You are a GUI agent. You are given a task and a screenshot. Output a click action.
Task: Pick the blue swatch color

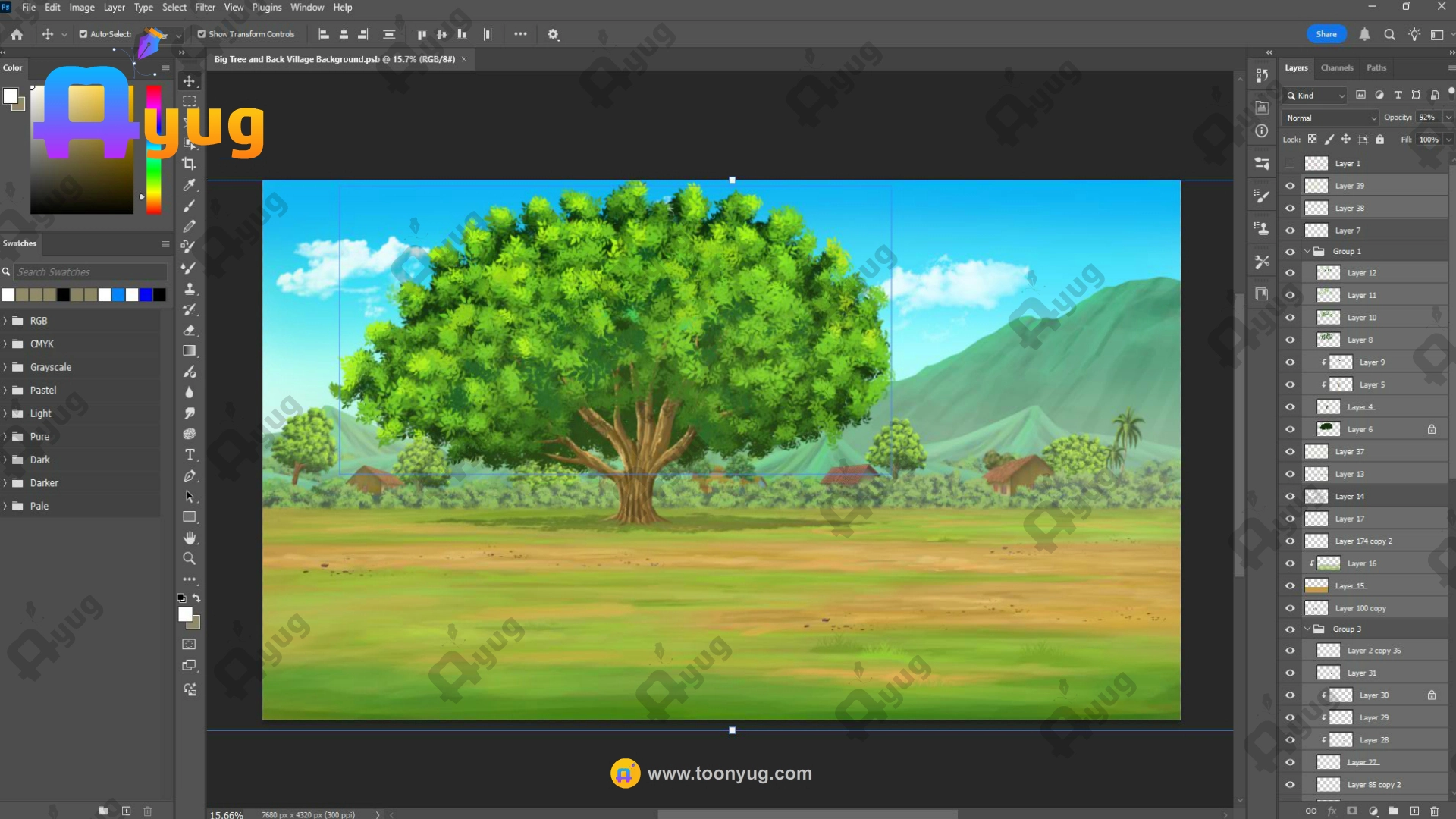coord(146,295)
